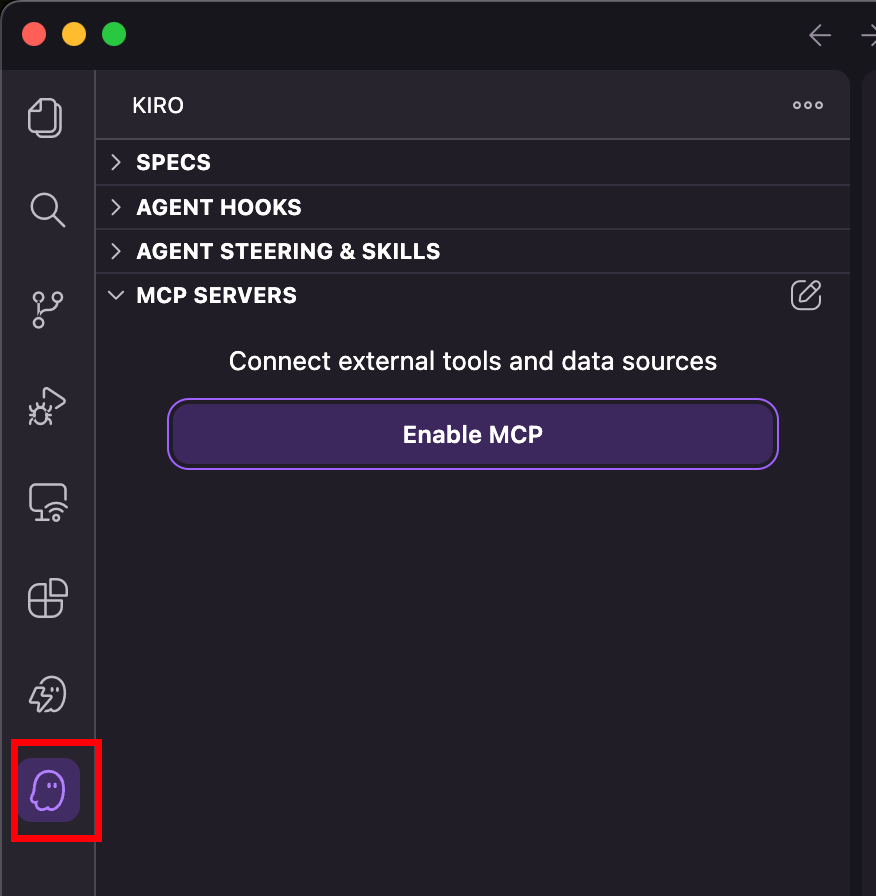Open the Kiro panel more actions menu
This screenshot has width=876, height=896.
coord(808,105)
